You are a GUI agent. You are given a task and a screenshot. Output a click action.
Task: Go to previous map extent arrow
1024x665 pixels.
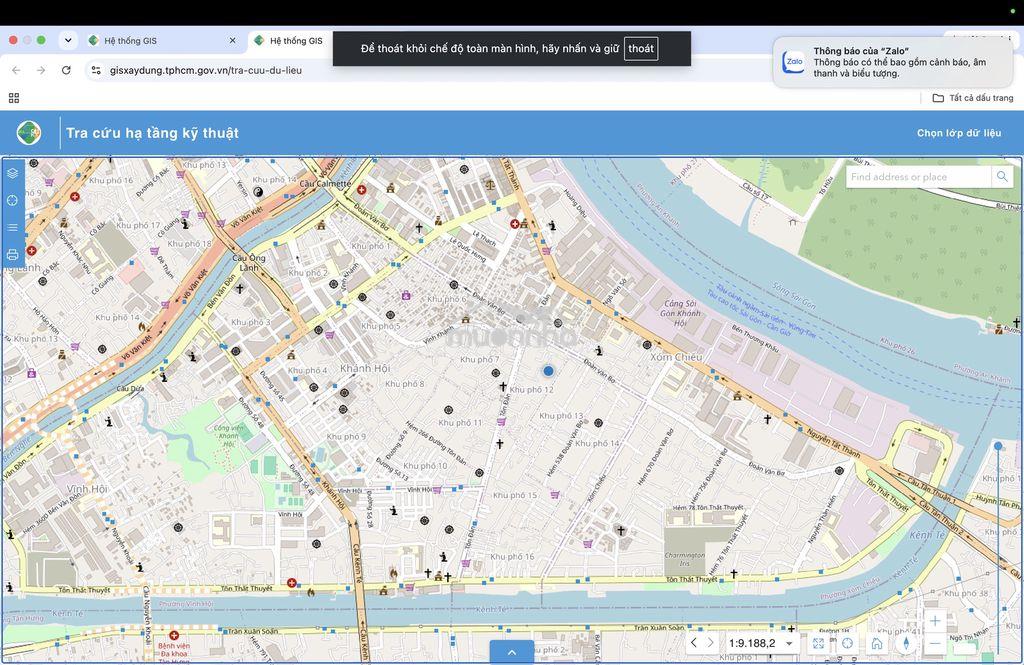pyautogui.click(x=694, y=643)
